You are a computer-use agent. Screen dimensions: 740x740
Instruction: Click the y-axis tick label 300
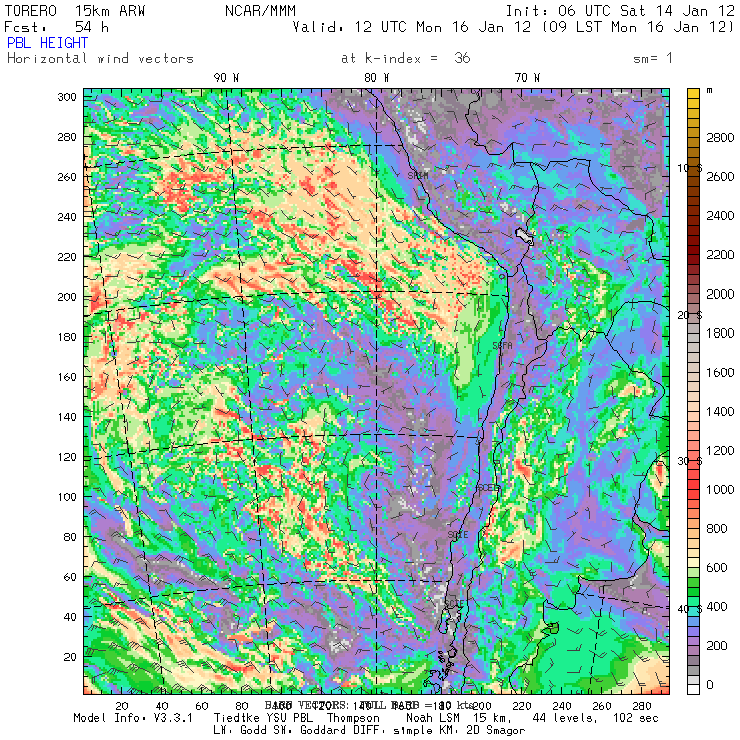(x=67, y=97)
